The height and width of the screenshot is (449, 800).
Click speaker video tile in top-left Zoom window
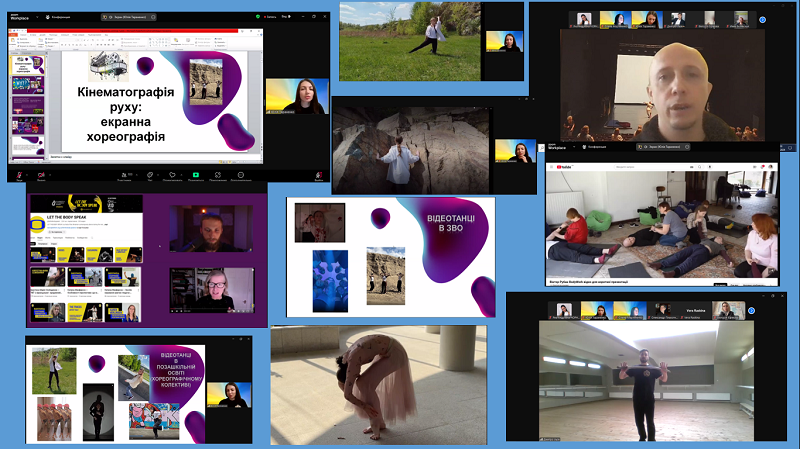(297, 96)
